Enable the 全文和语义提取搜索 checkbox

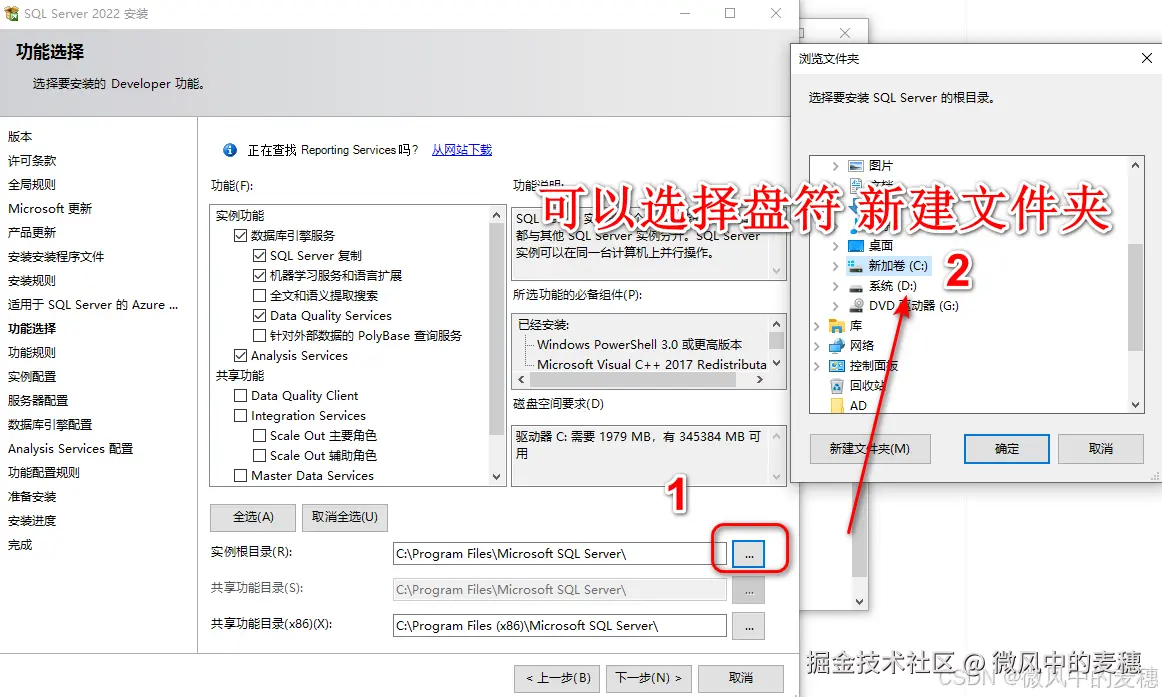[x=259, y=295]
